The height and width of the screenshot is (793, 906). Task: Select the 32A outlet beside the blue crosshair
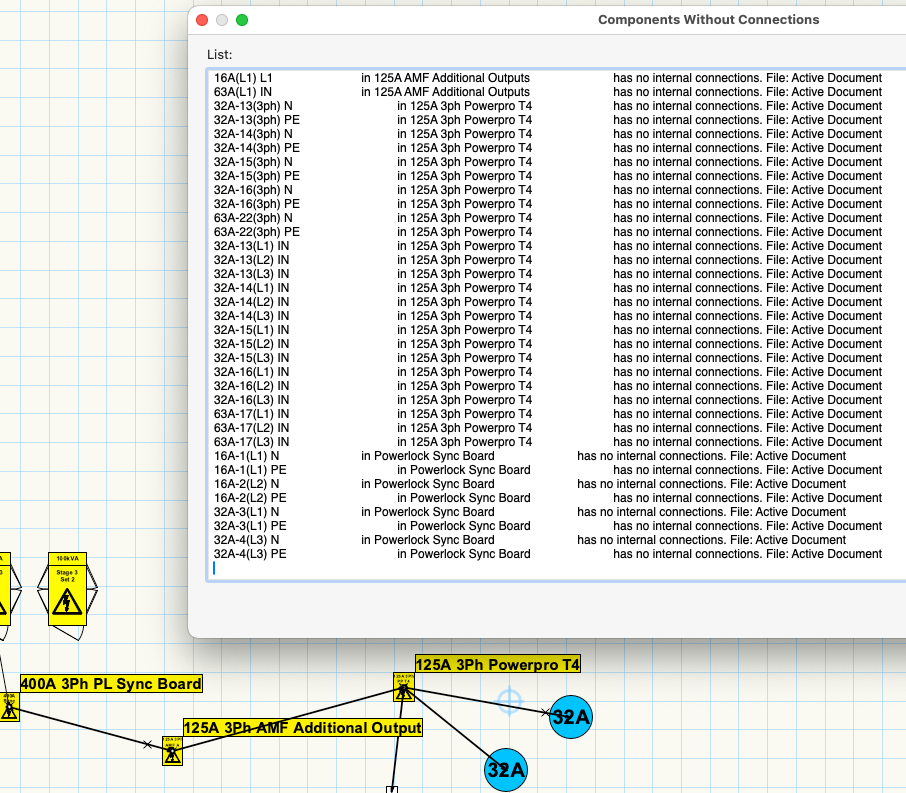[570, 716]
